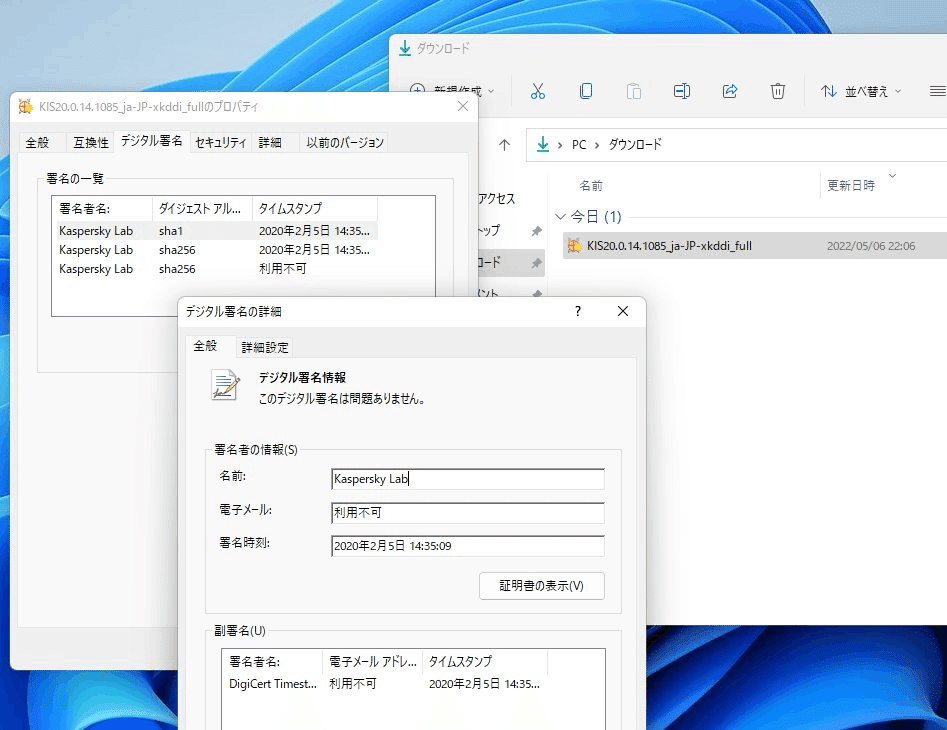Click the Properties window title icon

[x=26, y=107]
